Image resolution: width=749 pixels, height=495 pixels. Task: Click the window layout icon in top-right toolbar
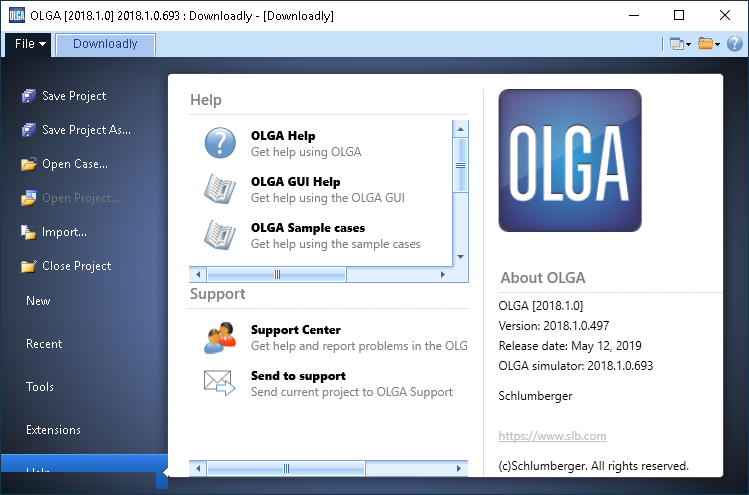[x=676, y=44]
